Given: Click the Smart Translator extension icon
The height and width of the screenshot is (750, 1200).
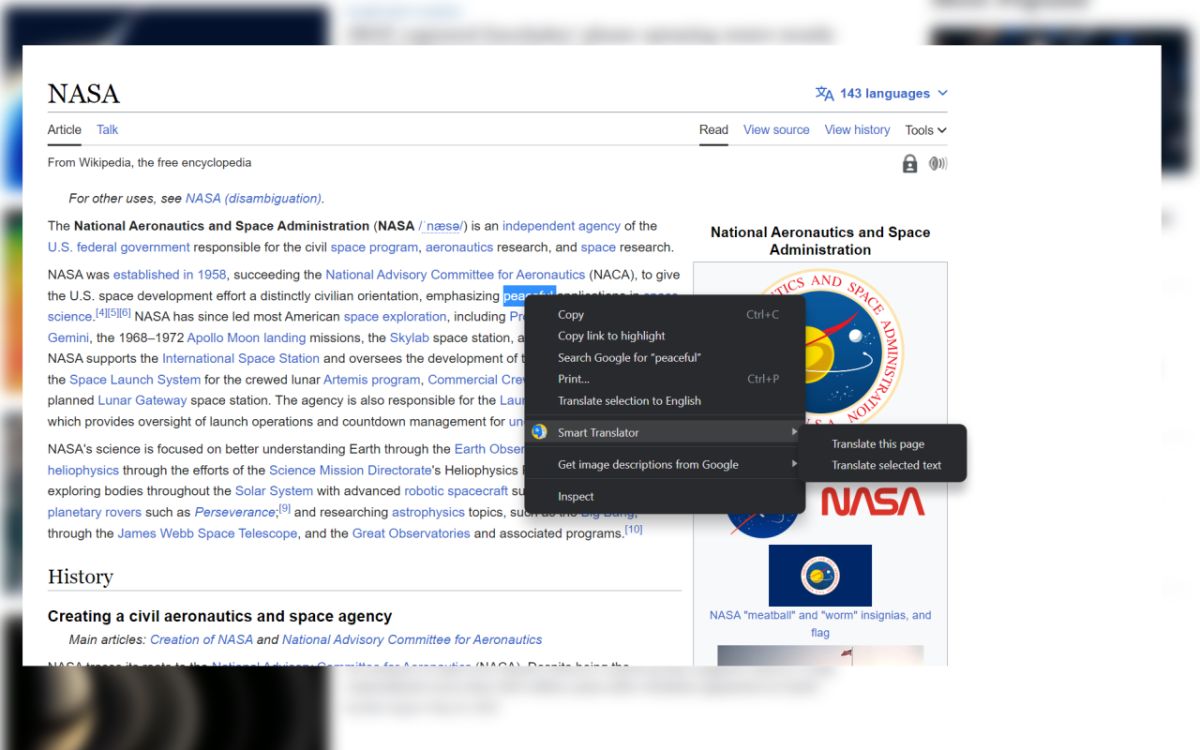Looking at the screenshot, I should click(540, 432).
